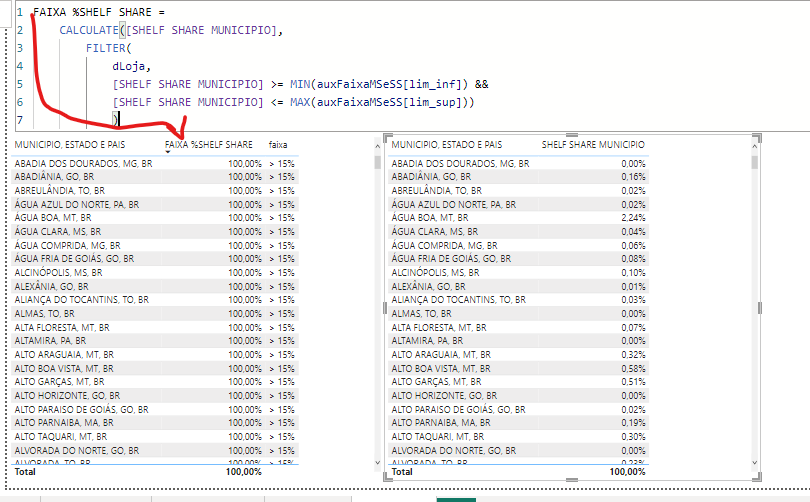Select the 0,04% value for ÁGUA CLARA, MS, BR
The height and width of the screenshot is (502, 810).
(x=633, y=231)
